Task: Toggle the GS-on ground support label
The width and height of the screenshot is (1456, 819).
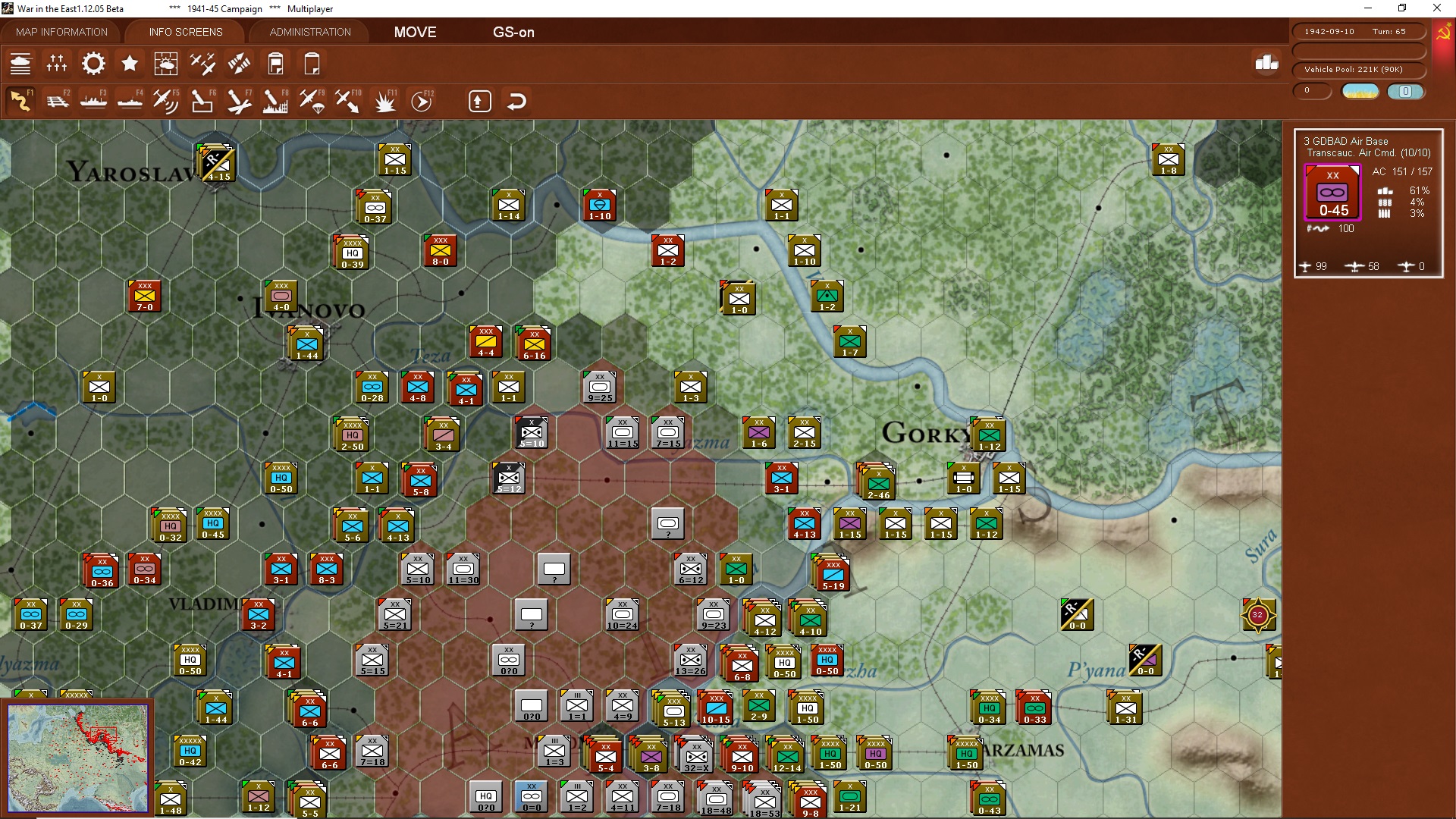Action: [513, 32]
